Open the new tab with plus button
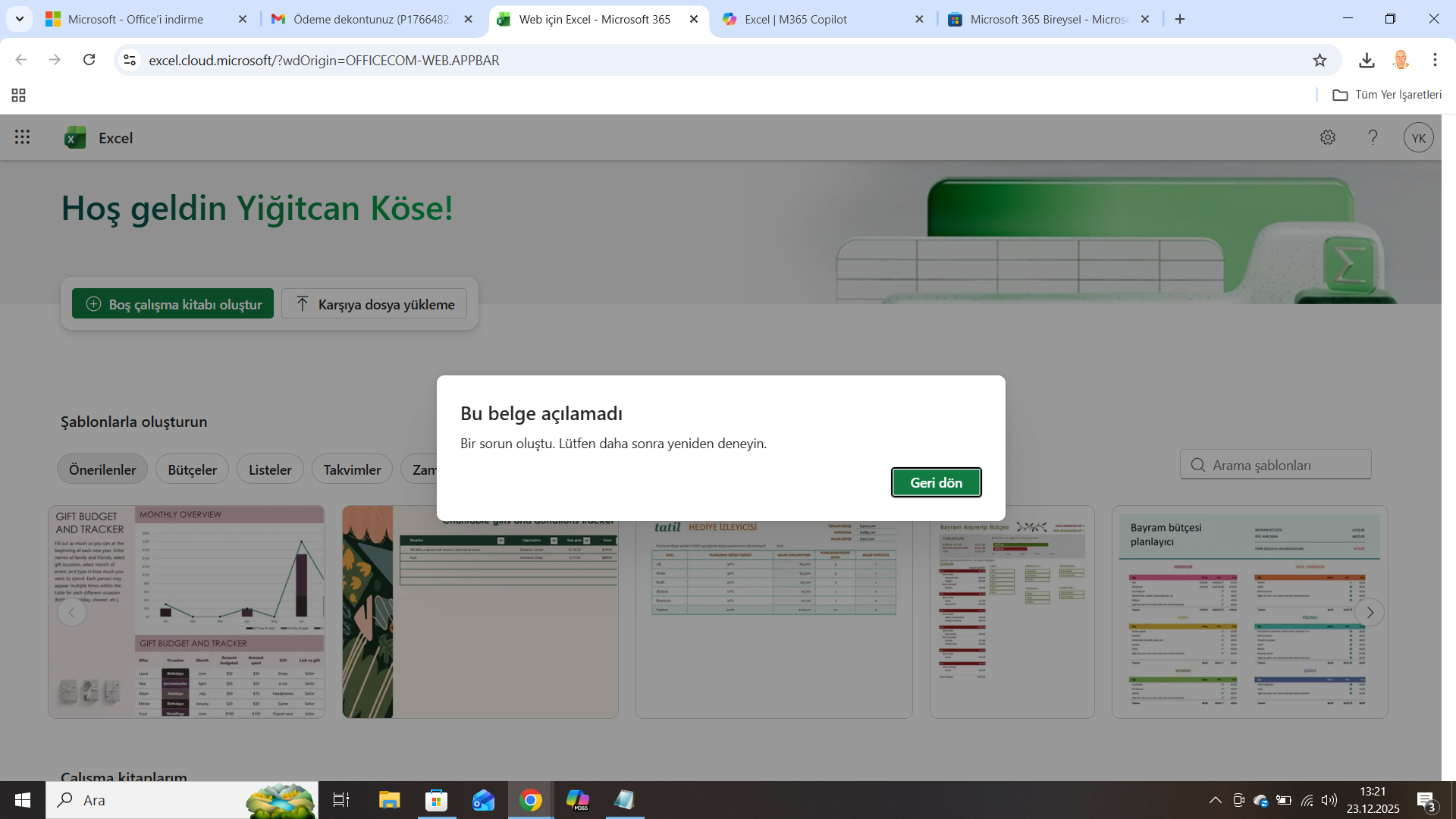Viewport: 1456px width, 819px height. pyautogui.click(x=1180, y=19)
